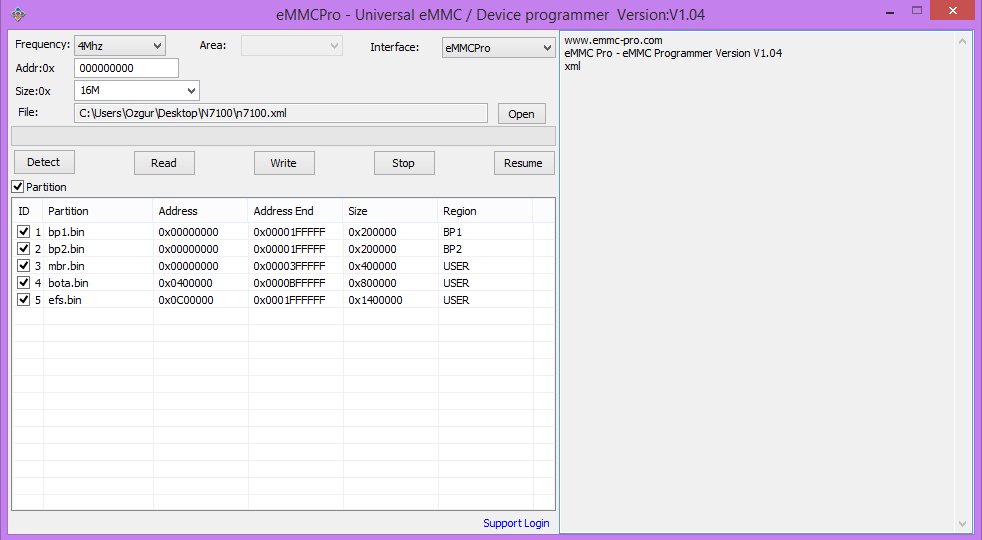Click the ID column header
Screen dimensions: 982x540
(x=28, y=210)
